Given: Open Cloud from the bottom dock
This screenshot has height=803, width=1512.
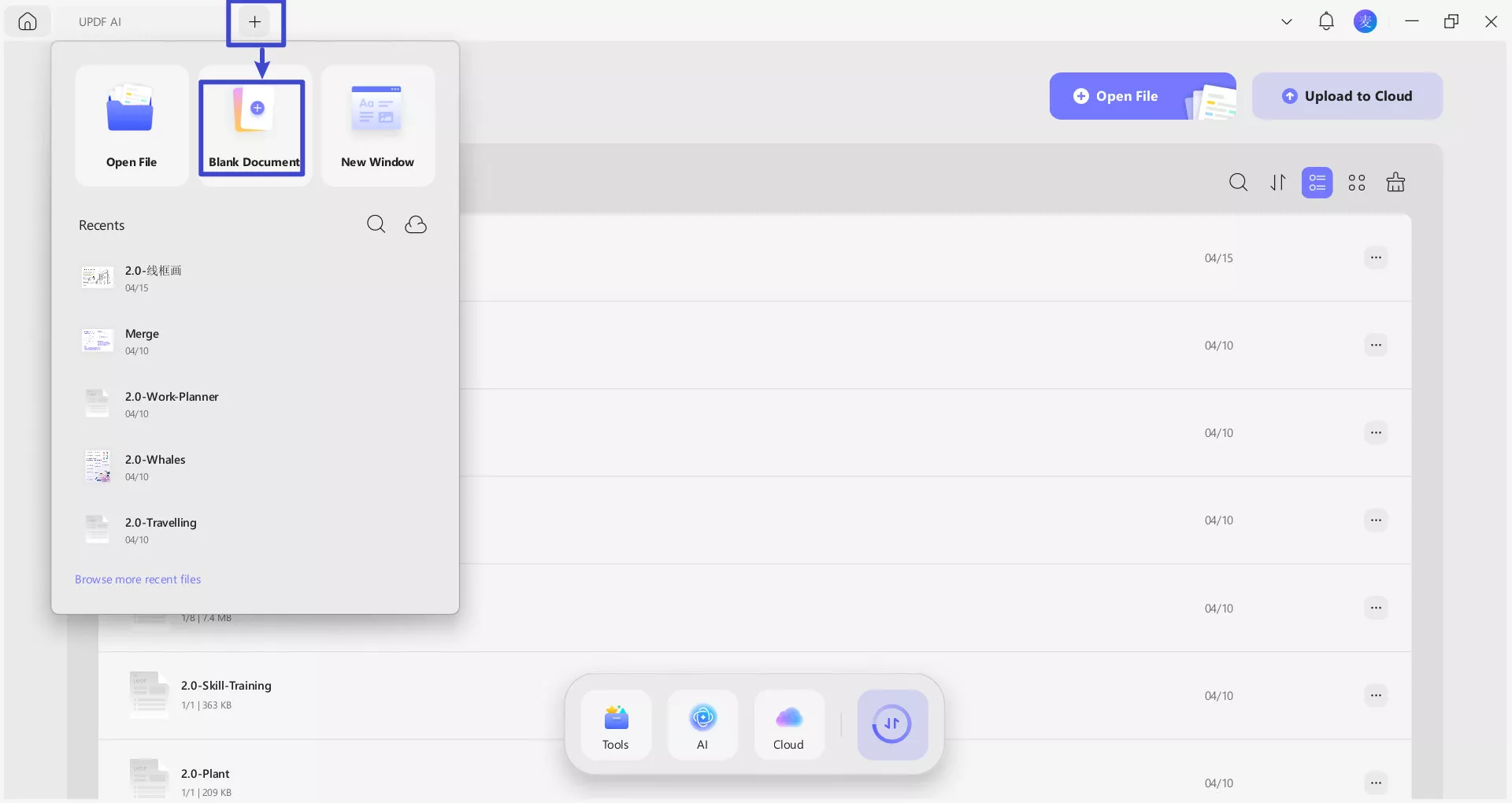Looking at the screenshot, I should click(x=788, y=724).
